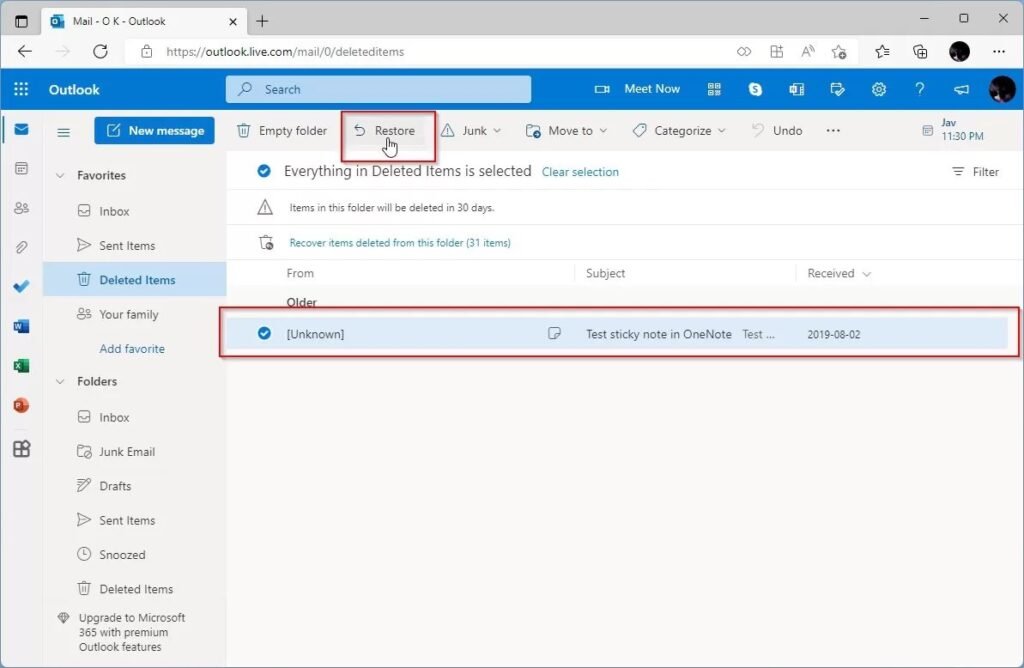
Task: Open Mail in the left rail
Action: coord(21,129)
